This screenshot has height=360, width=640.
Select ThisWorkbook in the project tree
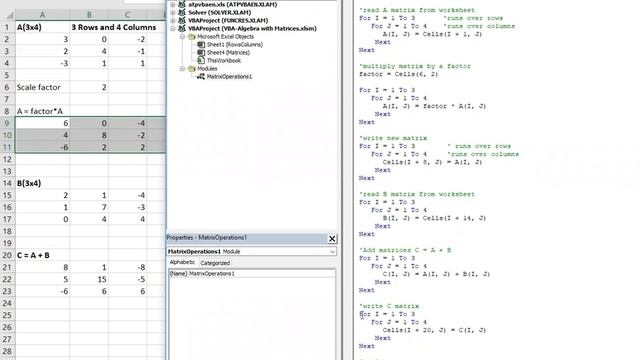[224, 60]
